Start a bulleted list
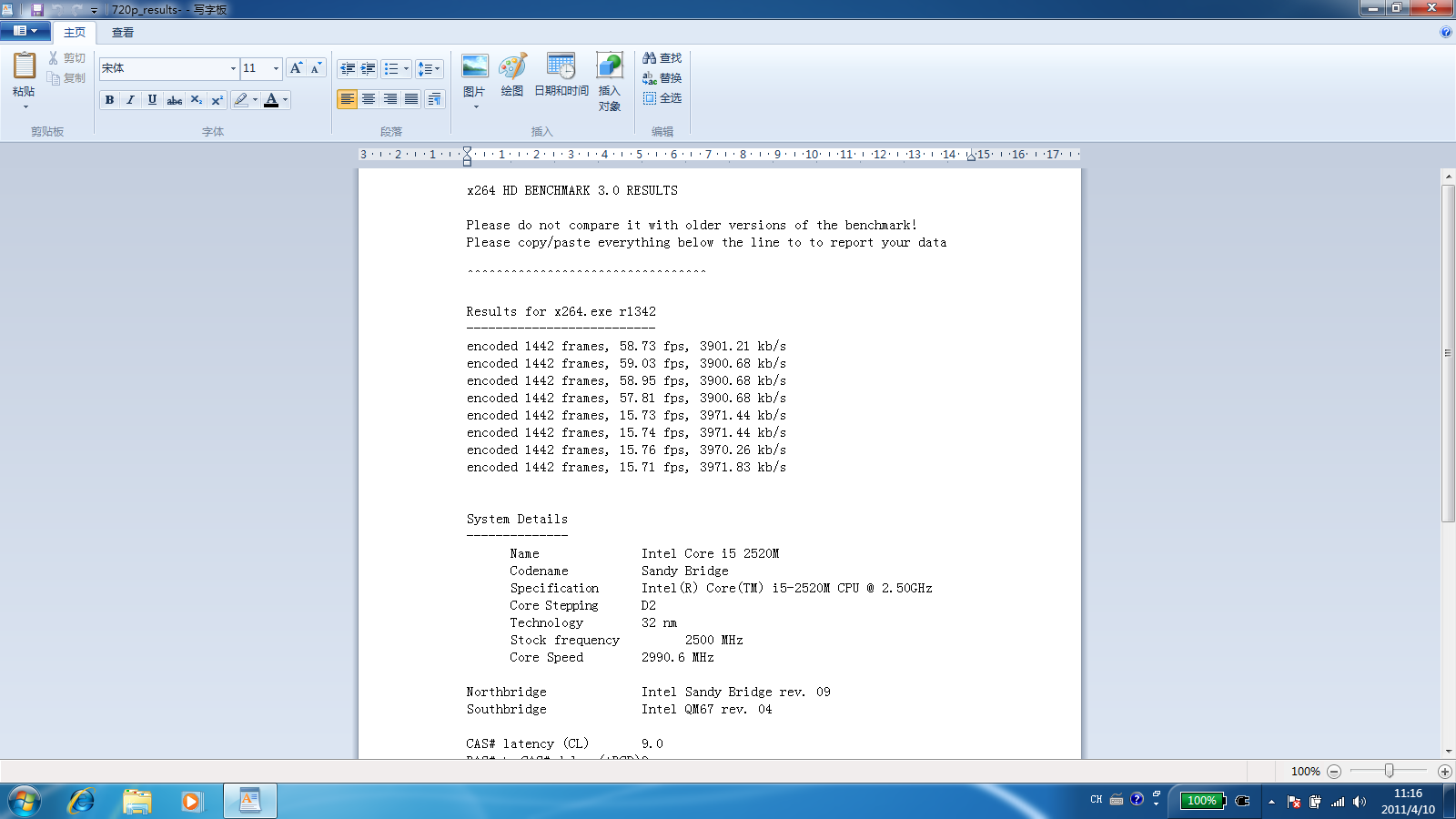Screen dimensions: 1456x819 pyautogui.click(x=391, y=68)
